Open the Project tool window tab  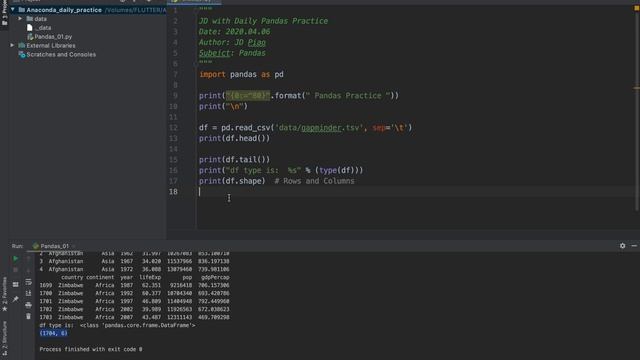pos(4,14)
